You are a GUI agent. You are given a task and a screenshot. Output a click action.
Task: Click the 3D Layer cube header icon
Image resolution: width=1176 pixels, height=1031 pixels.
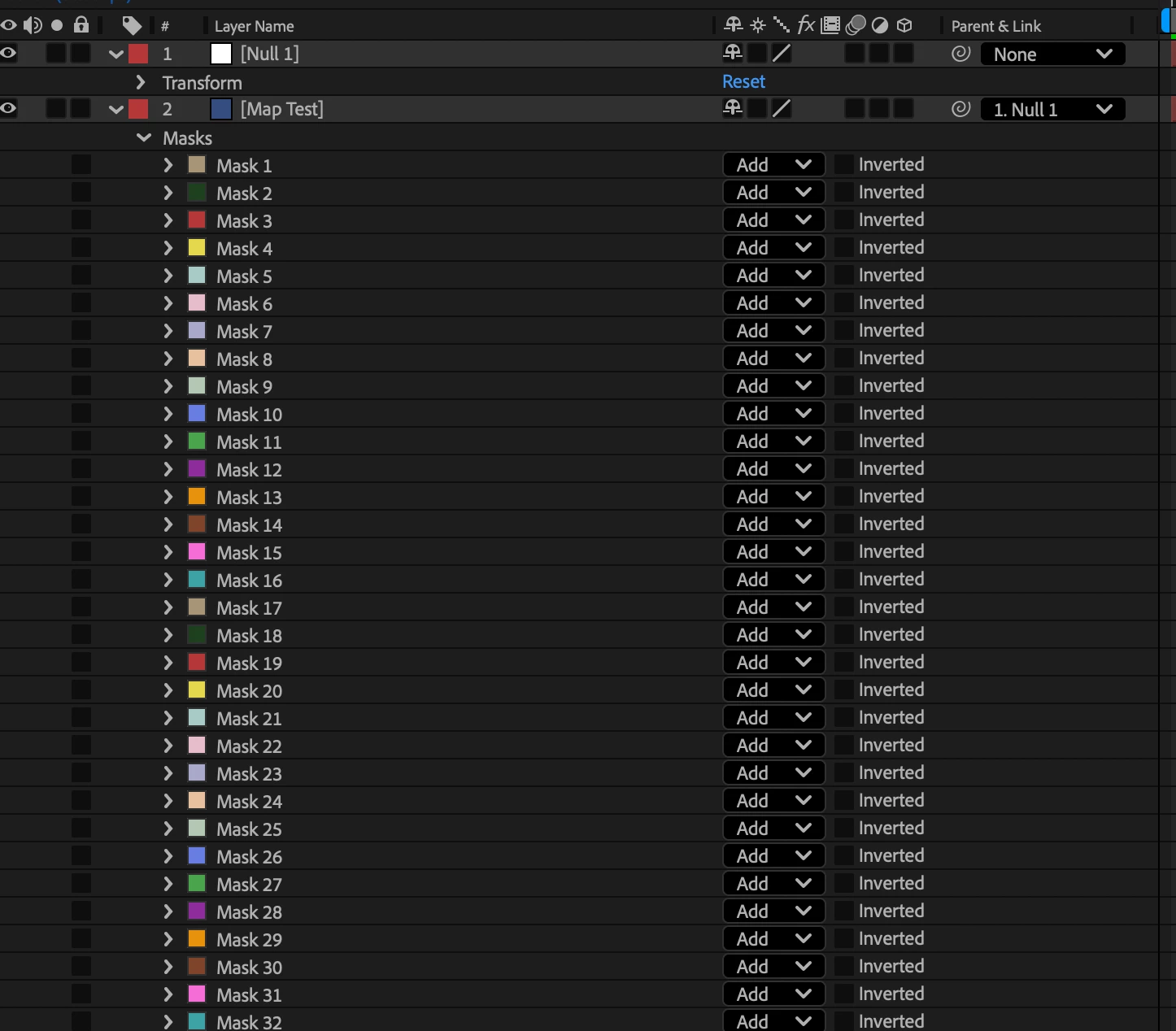[904, 26]
